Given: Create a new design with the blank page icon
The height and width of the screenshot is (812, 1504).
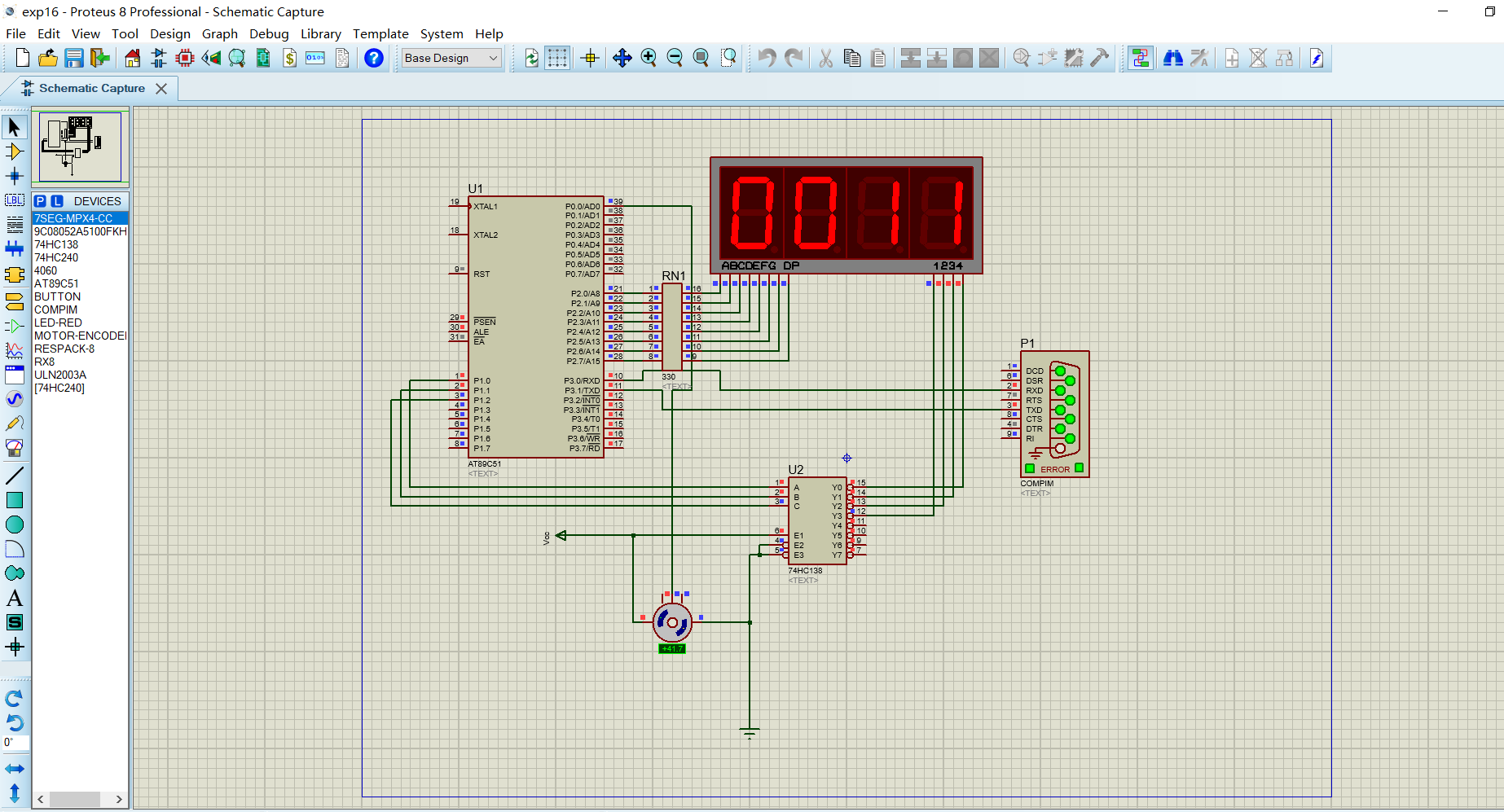Looking at the screenshot, I should pos(23,58).
